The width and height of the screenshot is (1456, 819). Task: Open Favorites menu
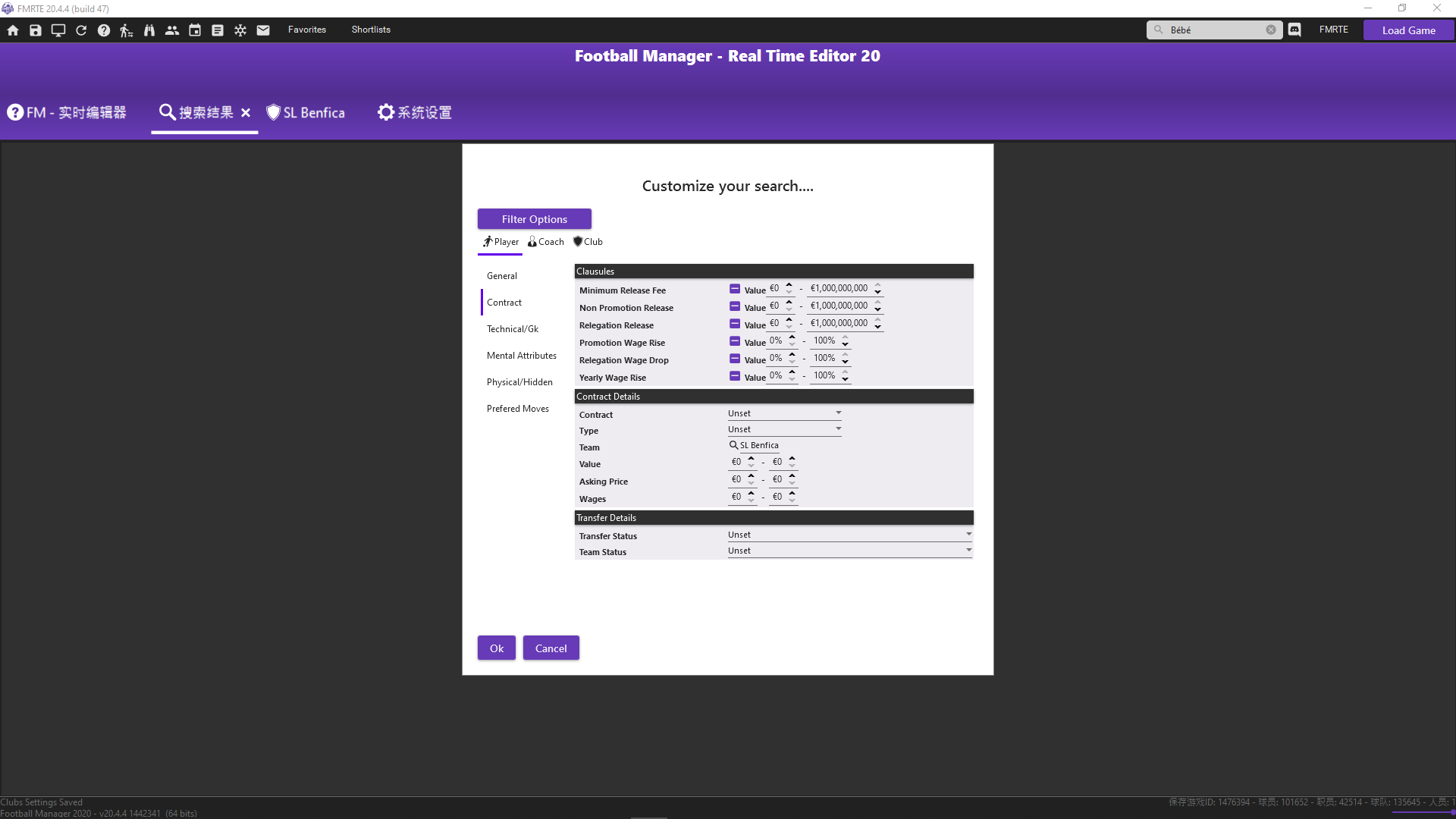click(307, 30)
